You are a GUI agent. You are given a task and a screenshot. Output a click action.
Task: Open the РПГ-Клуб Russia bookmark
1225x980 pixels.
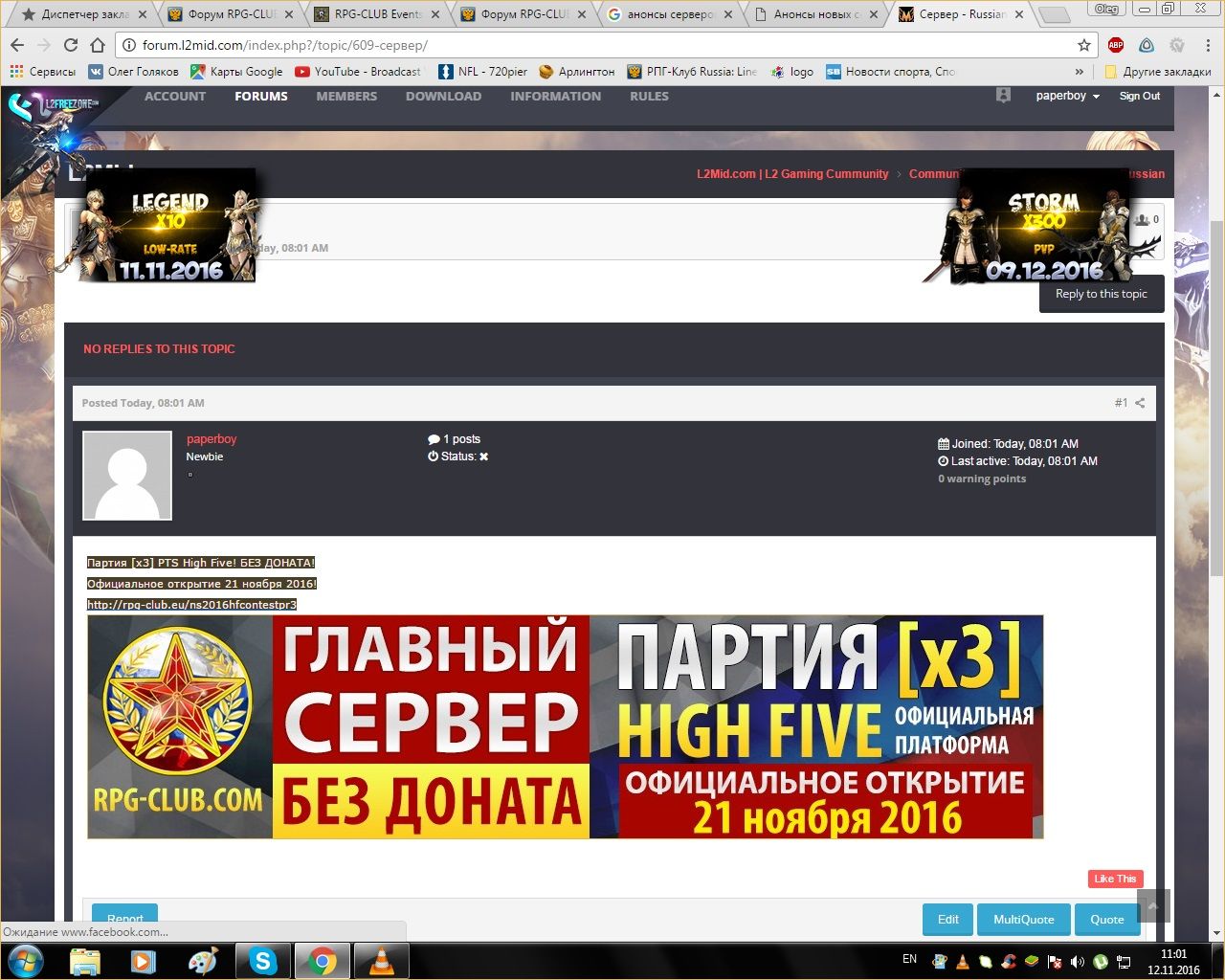coord(691,72)
